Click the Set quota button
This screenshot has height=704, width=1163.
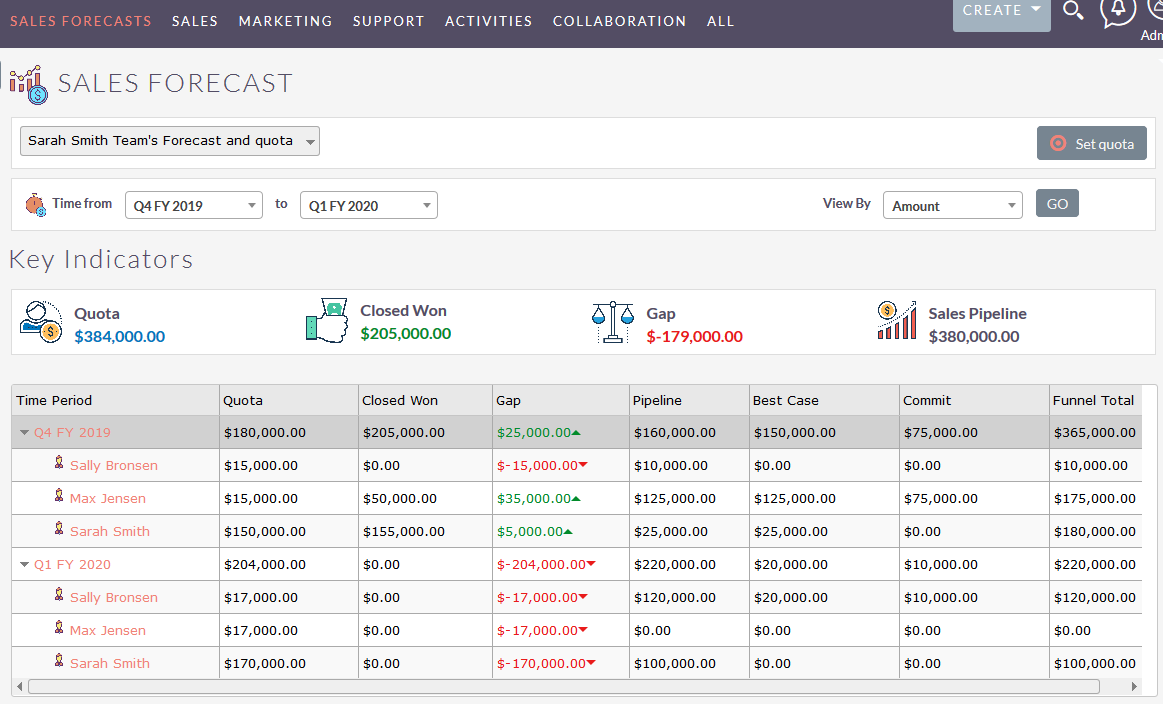[1091, 143]
